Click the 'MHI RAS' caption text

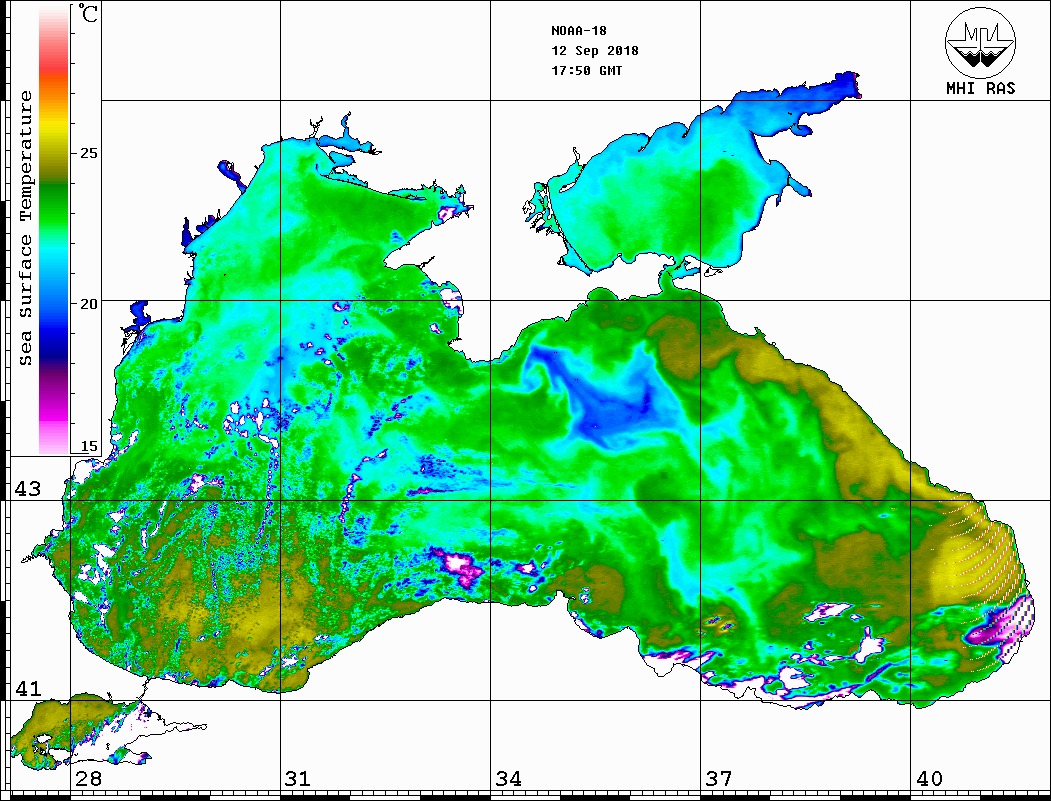point(980,88)
